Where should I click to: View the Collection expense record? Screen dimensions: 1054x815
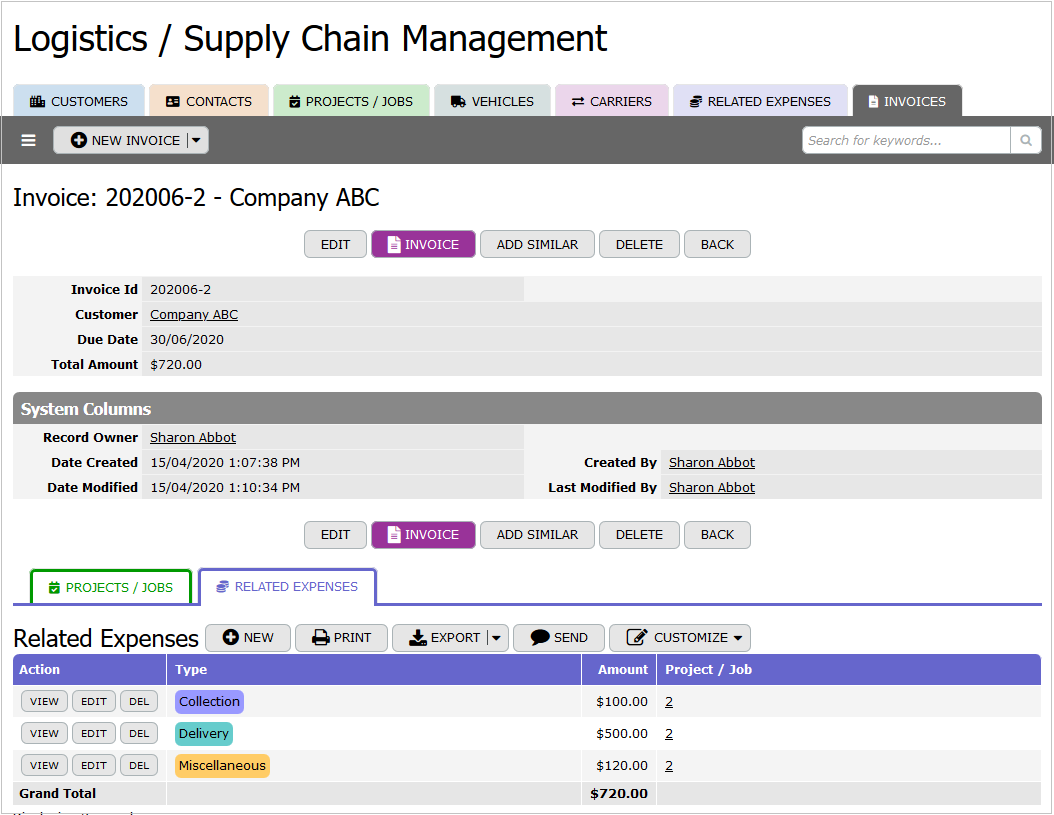pyautogui.click(x=44, y=701)
